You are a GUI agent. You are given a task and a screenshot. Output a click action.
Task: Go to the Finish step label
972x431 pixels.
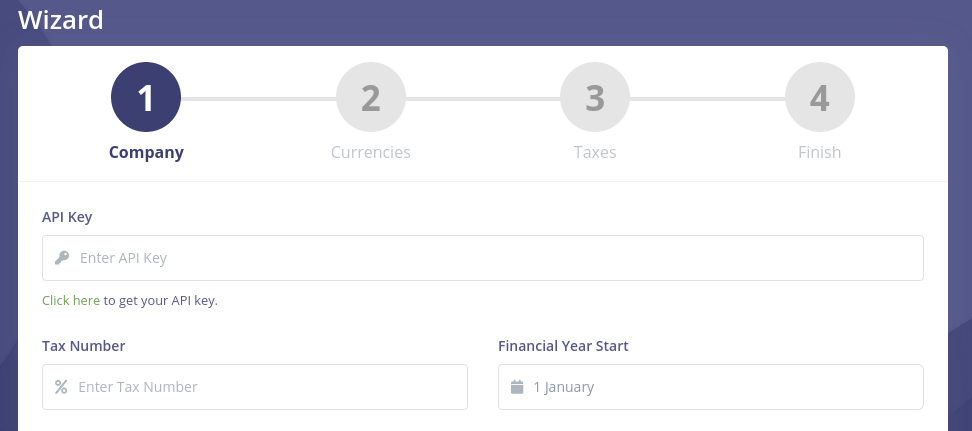(820, 153)
